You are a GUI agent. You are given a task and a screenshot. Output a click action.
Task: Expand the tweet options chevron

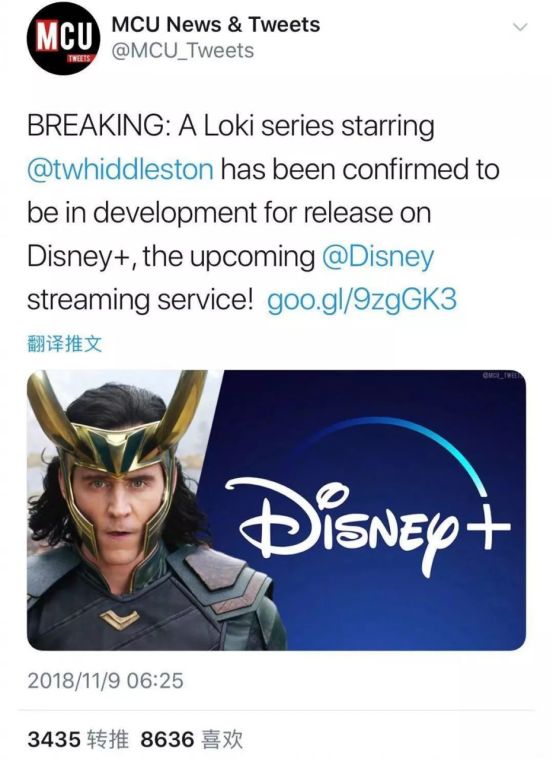520,28
